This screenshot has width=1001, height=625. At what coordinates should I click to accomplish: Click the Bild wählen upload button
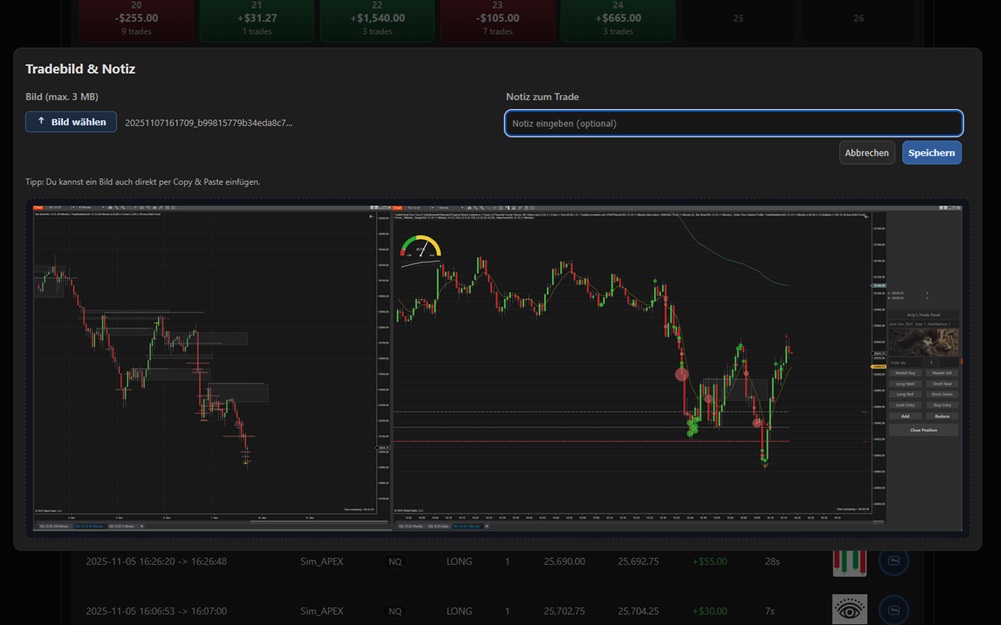[71, 121]
